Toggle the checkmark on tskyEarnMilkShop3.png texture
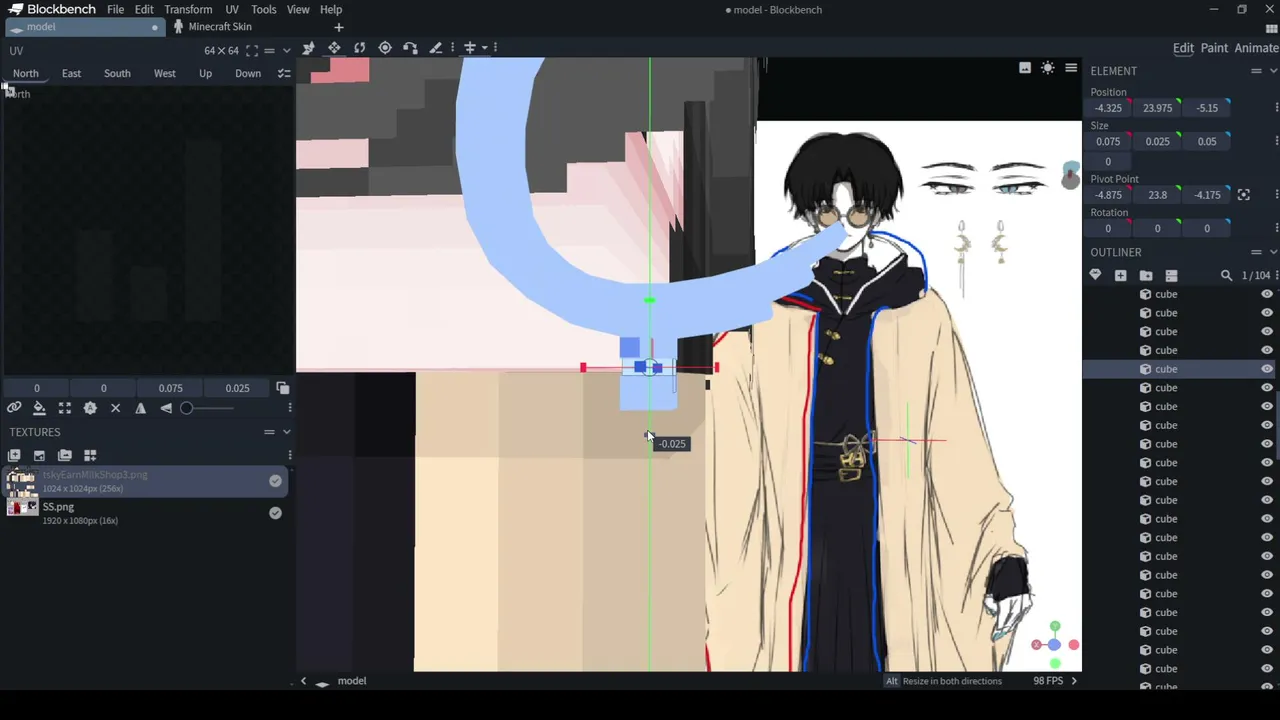Image resolution: width=1280 pixels, height=720 pixels. point(275,481)
